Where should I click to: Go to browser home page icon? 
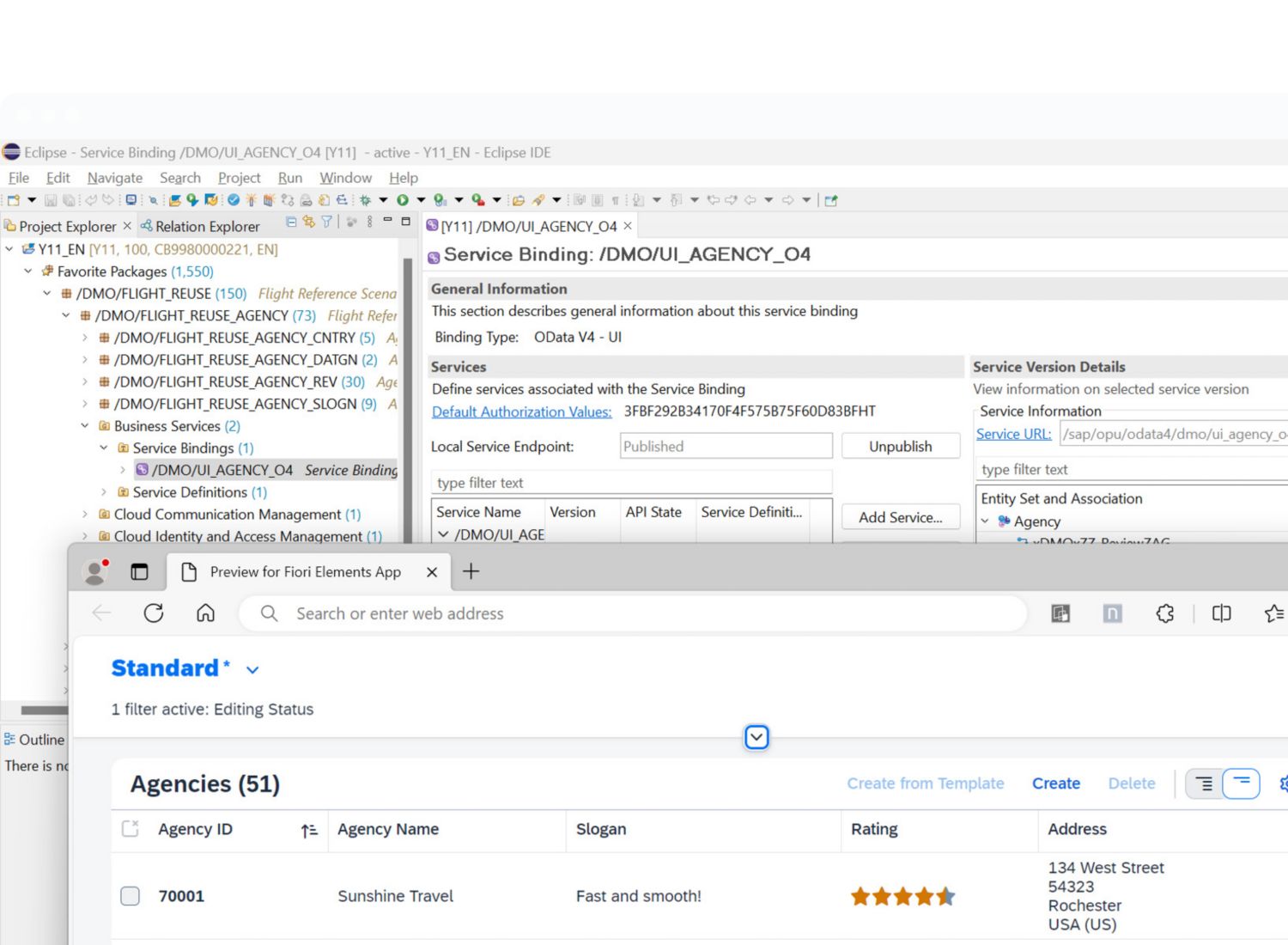[205, 613]
